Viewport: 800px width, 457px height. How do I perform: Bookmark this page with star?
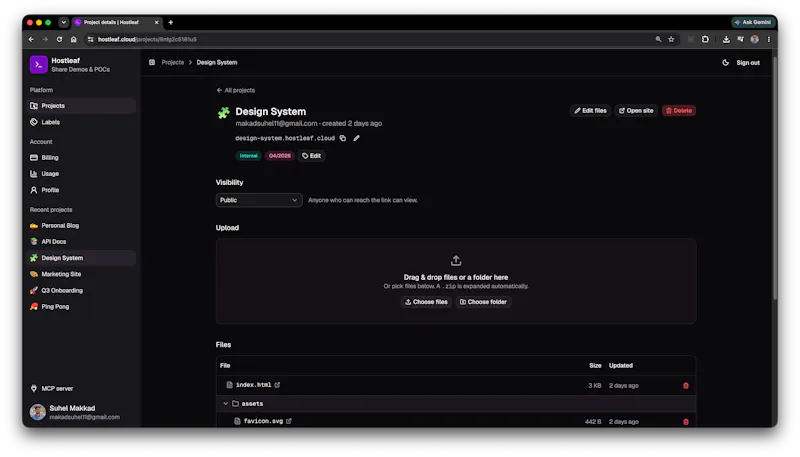671,39
